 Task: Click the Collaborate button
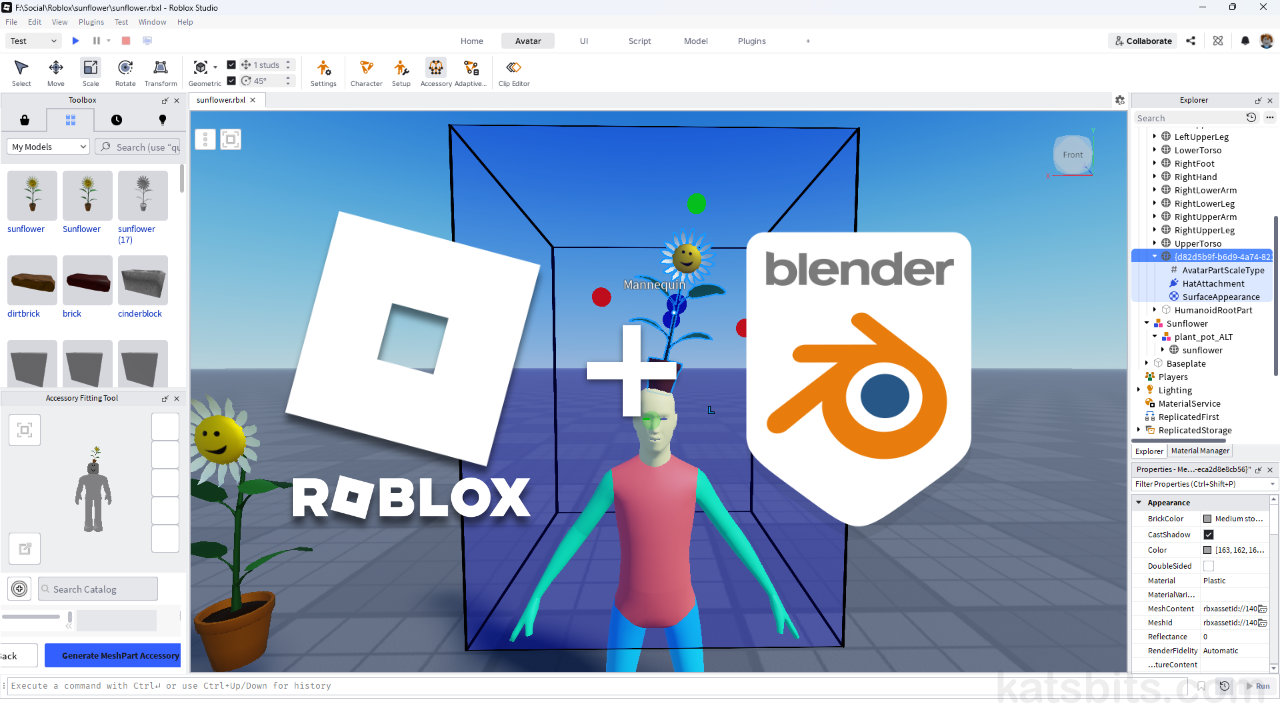1143,41
